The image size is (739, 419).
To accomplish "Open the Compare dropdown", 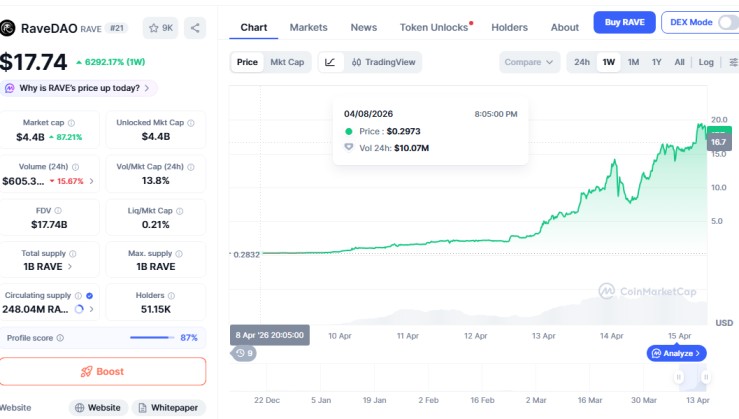I will click(529, 62).
